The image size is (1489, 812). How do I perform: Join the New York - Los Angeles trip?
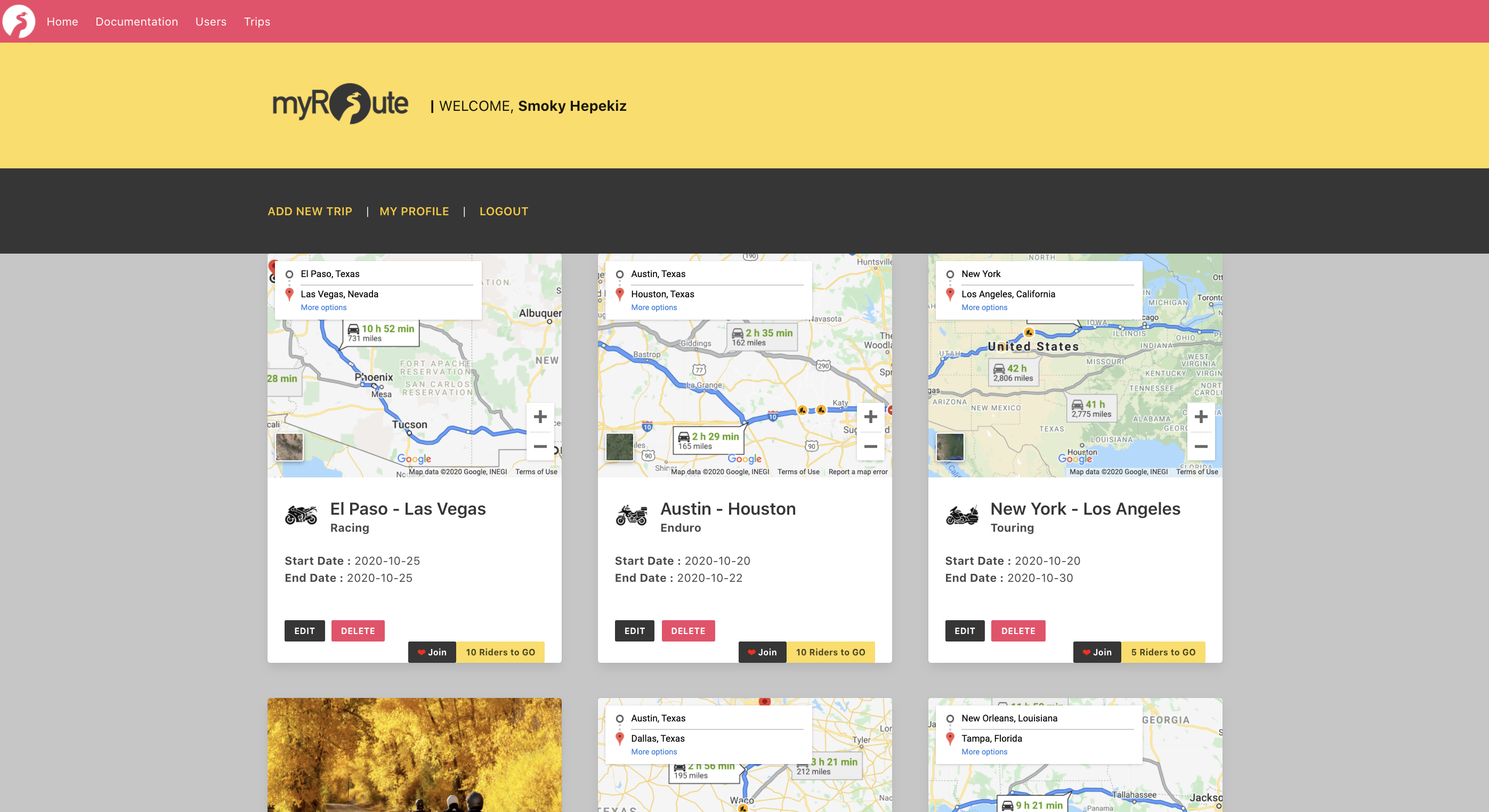(1097, 653)
